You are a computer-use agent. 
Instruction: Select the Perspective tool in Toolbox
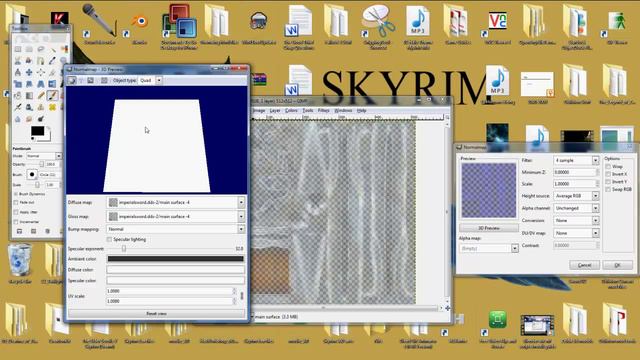[40, 84]
